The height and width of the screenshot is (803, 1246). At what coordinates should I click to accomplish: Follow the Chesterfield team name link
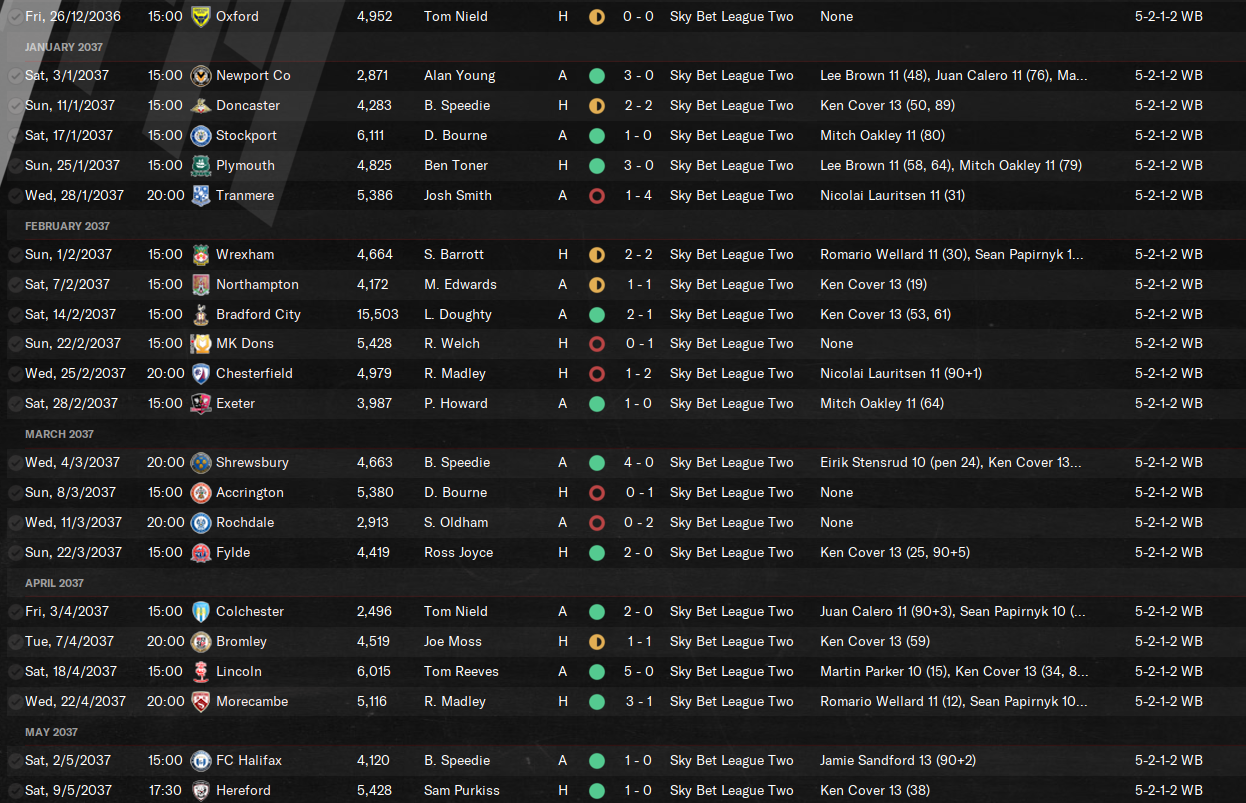(254, 374)
